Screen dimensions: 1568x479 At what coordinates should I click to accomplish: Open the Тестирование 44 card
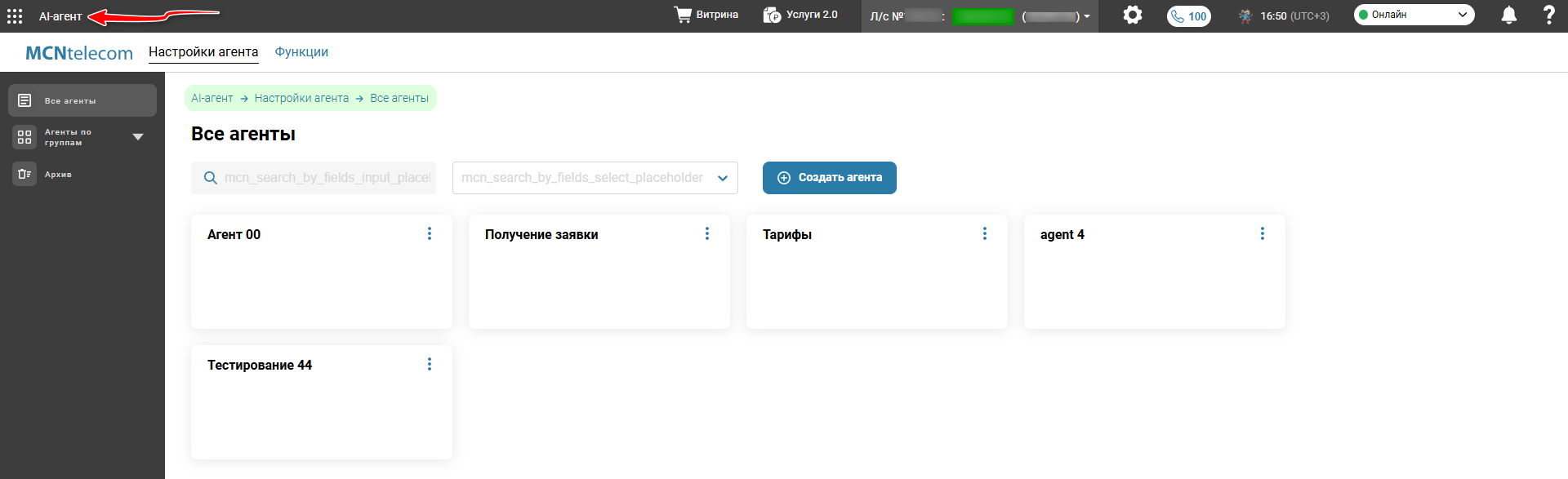tap(322, 402)
